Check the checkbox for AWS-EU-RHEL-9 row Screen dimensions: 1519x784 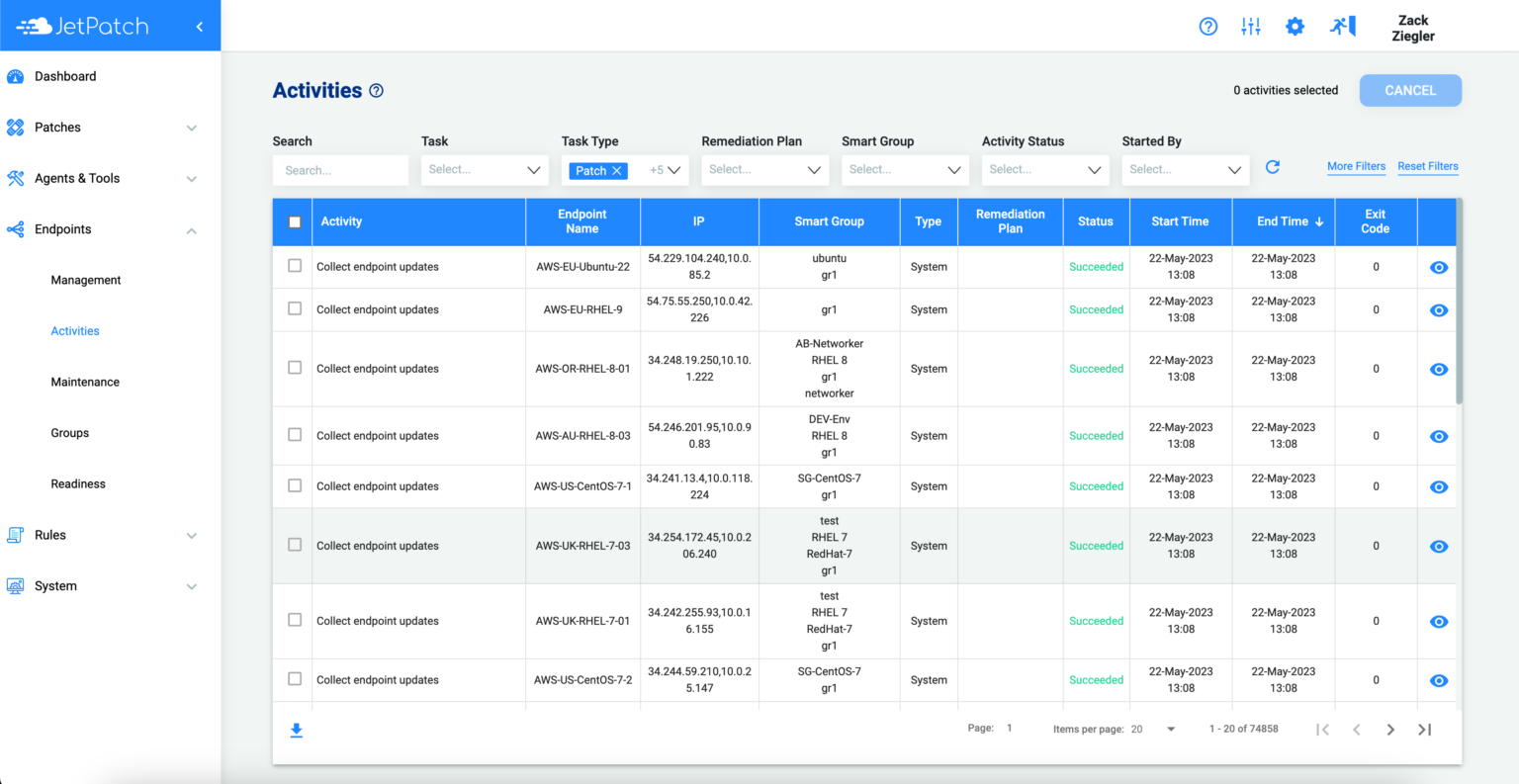[293, 309]
